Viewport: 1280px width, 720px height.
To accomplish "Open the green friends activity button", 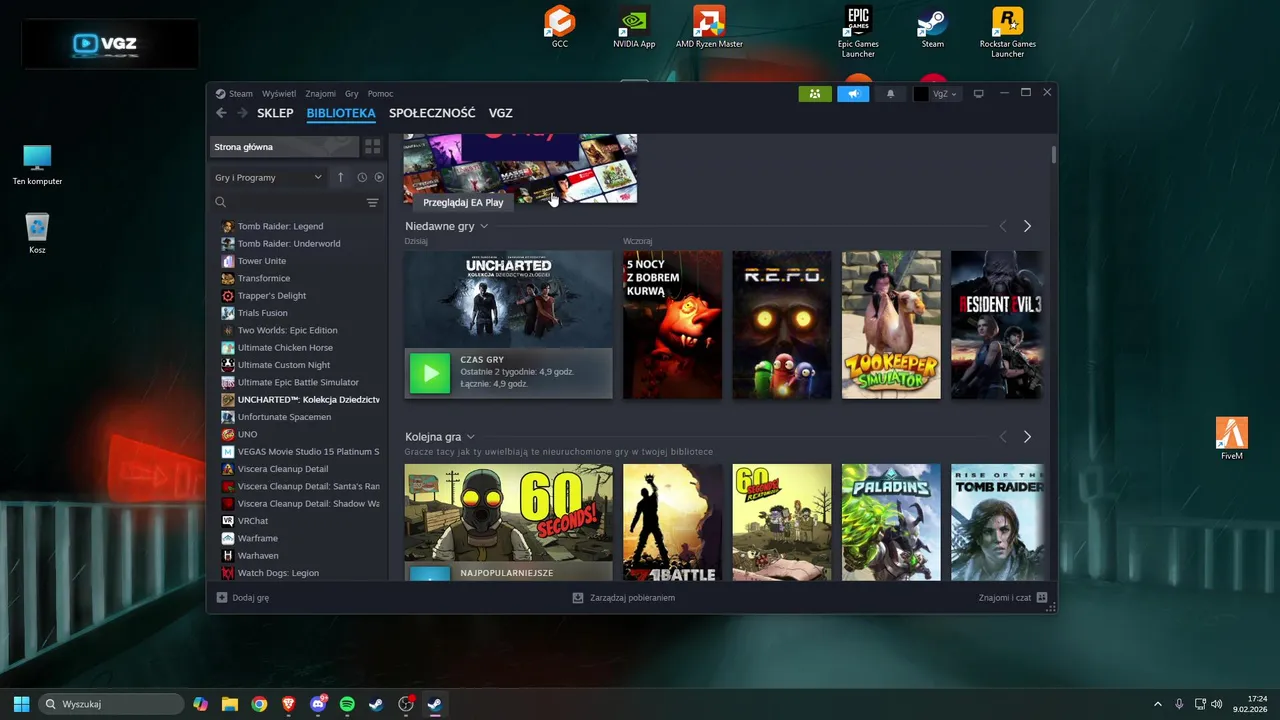I will (x=815, y=94).
